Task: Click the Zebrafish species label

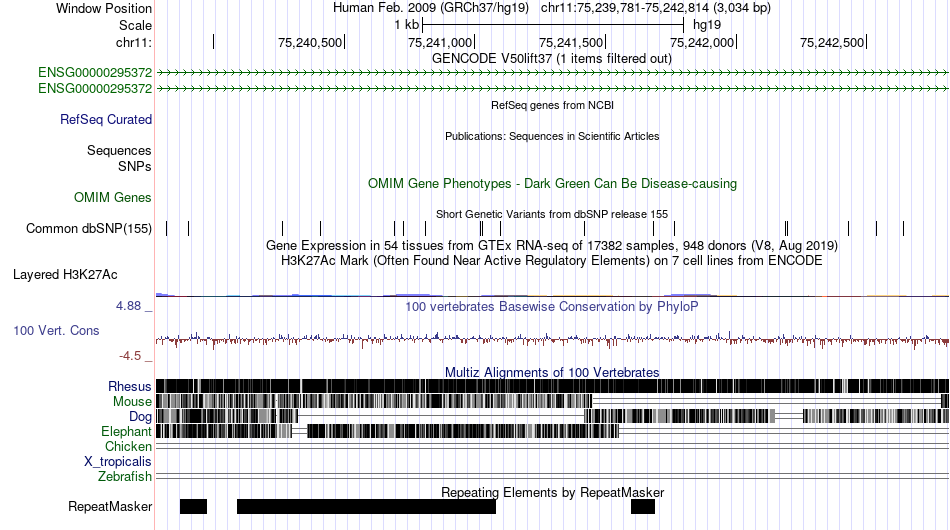Action: coord(125,477)
